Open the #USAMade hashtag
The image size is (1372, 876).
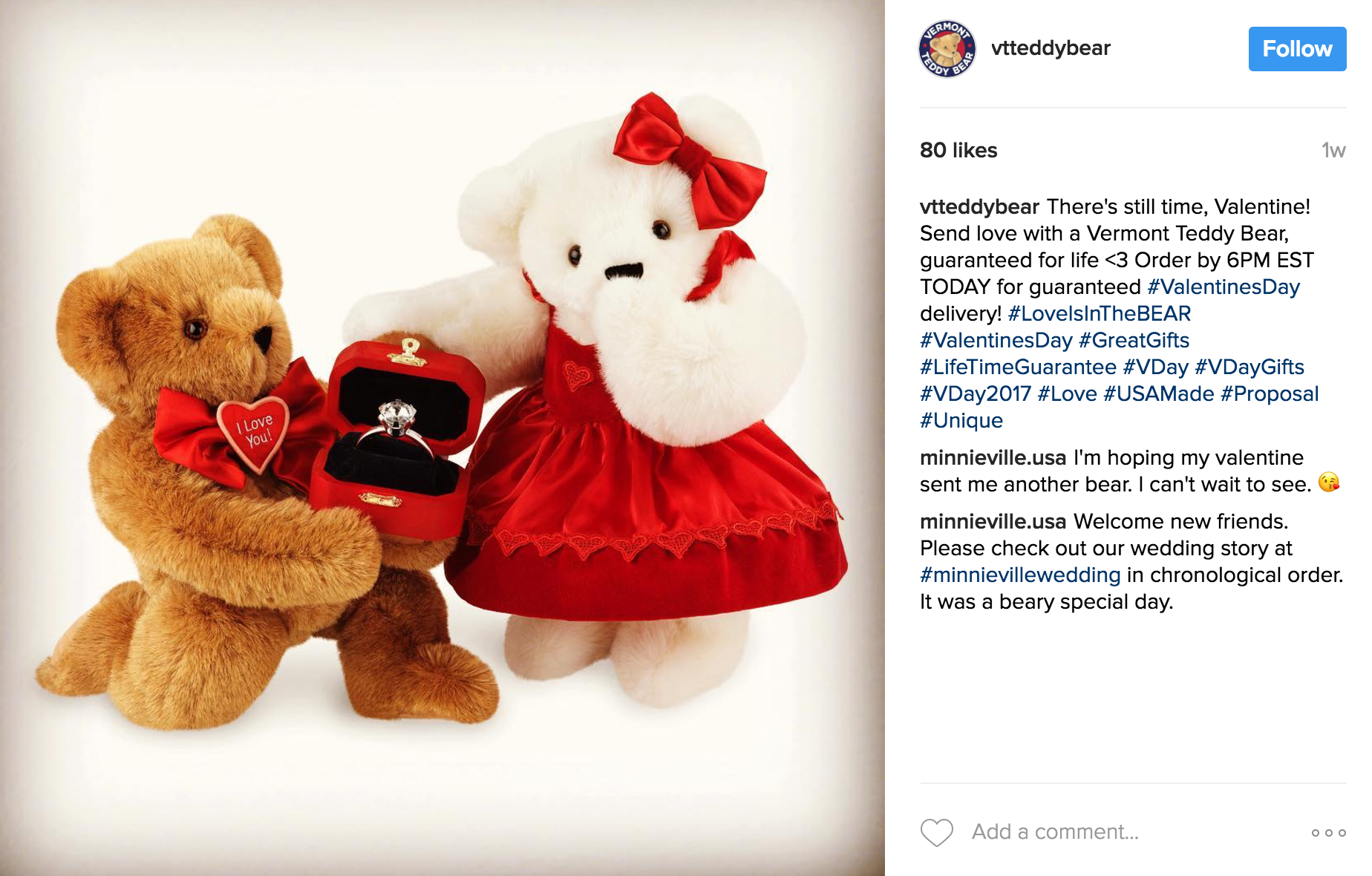click(1159, 393)
